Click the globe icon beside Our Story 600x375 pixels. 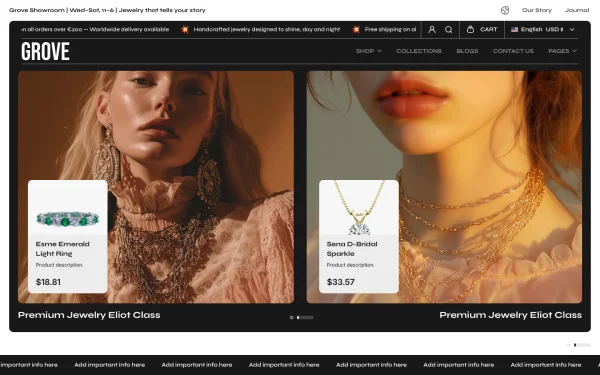tap(505, 10)
